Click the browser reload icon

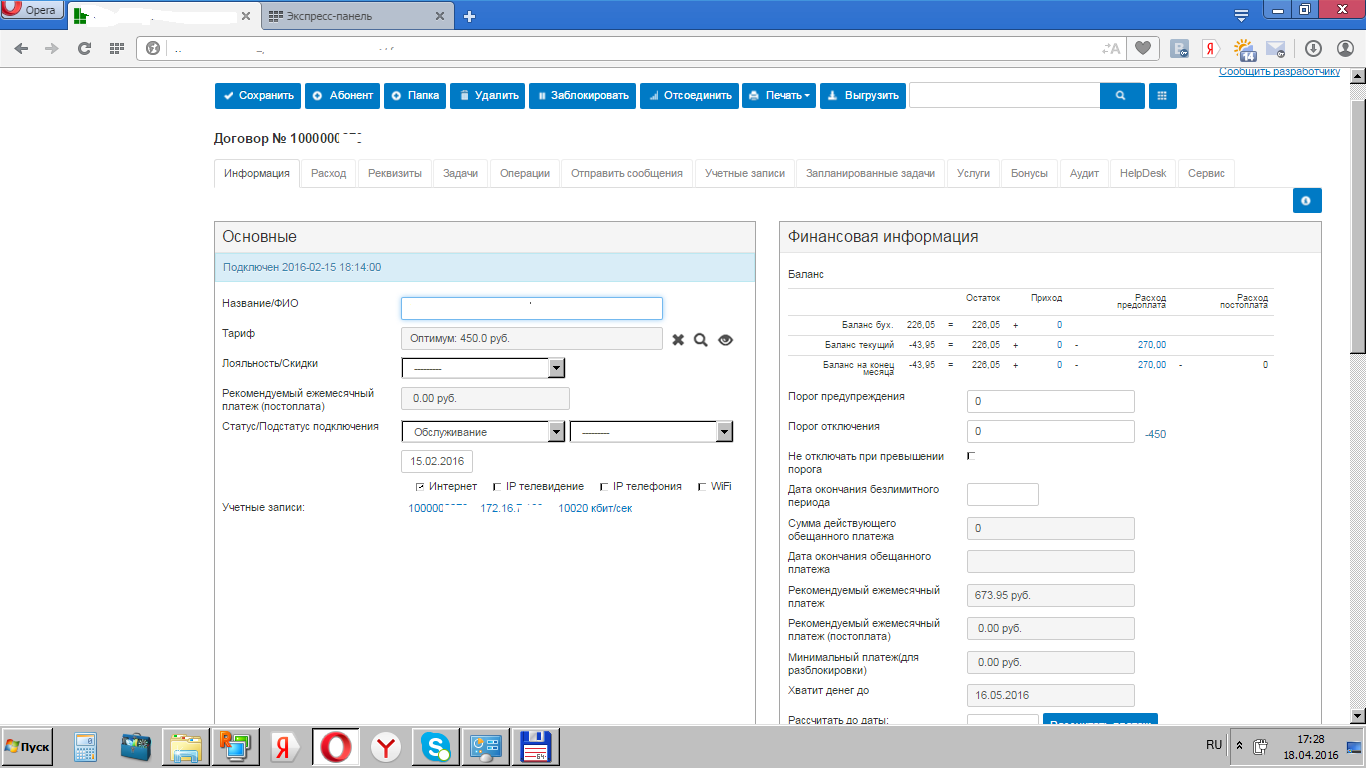click(84, 48)
